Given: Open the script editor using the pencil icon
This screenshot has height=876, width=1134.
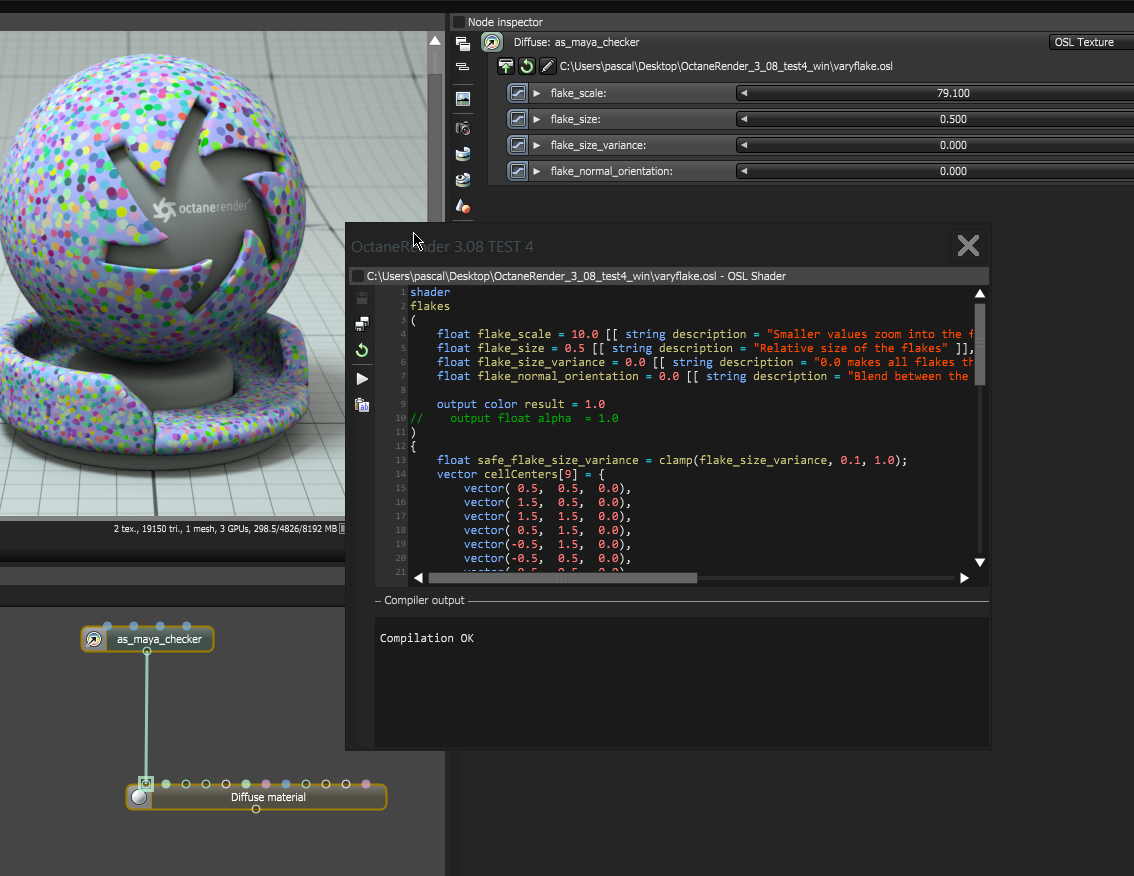Looking at the screenshot, I should click(x=547, y=67).
